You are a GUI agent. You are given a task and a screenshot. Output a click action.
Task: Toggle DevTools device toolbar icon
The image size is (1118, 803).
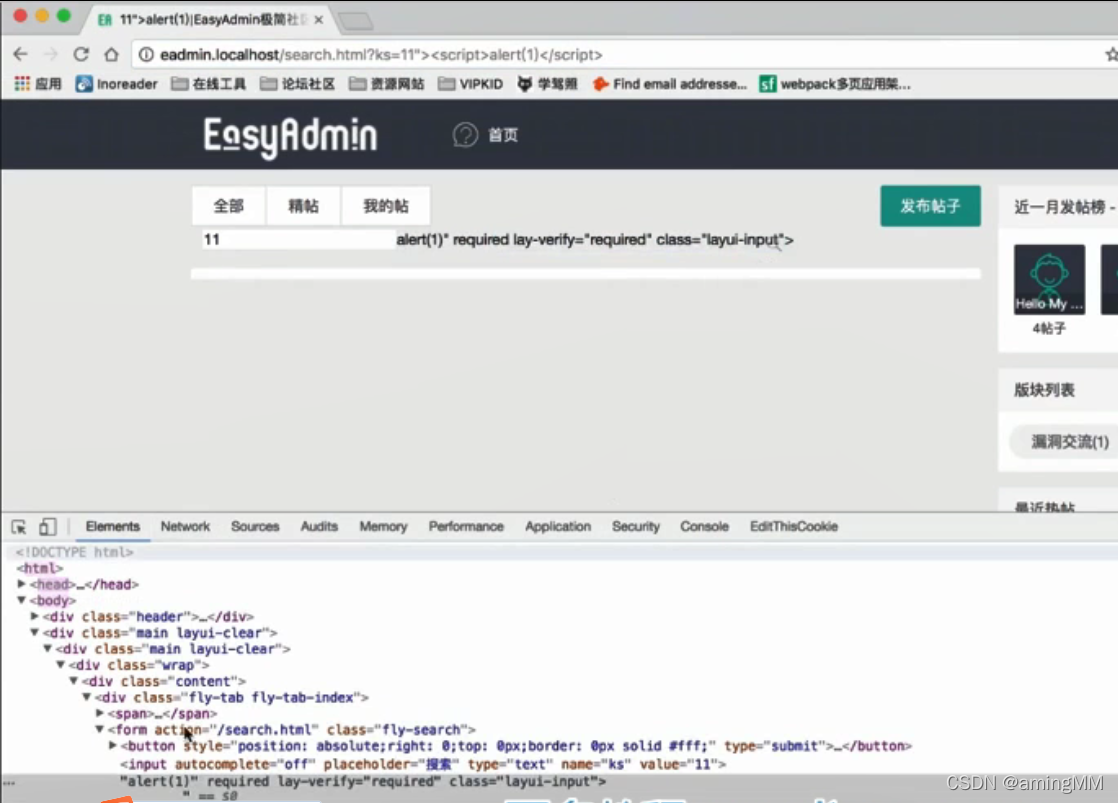pyautogui.click(x=47, y=527)
